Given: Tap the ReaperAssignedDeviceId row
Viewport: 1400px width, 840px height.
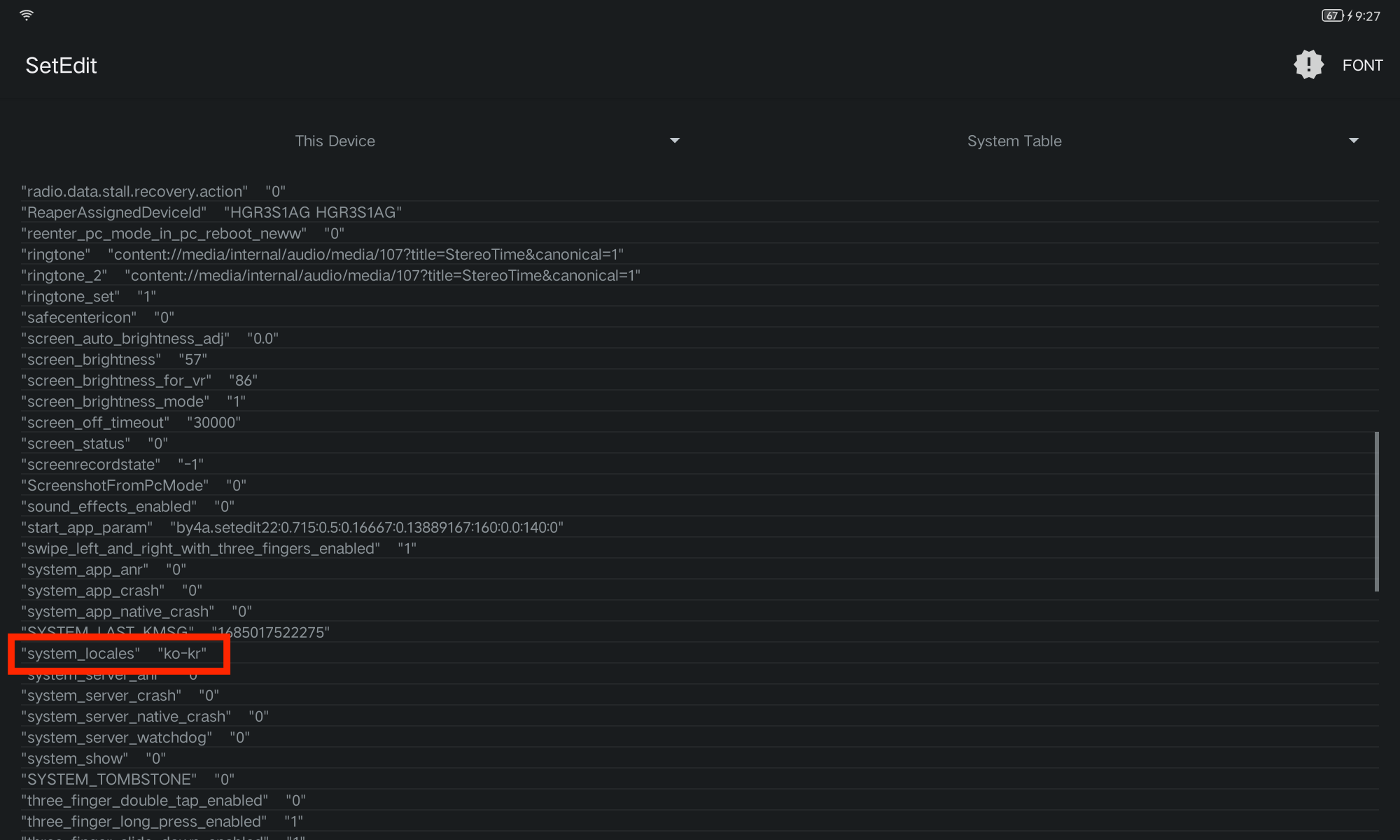Looking at the screenshot, I should pos(211,212).
